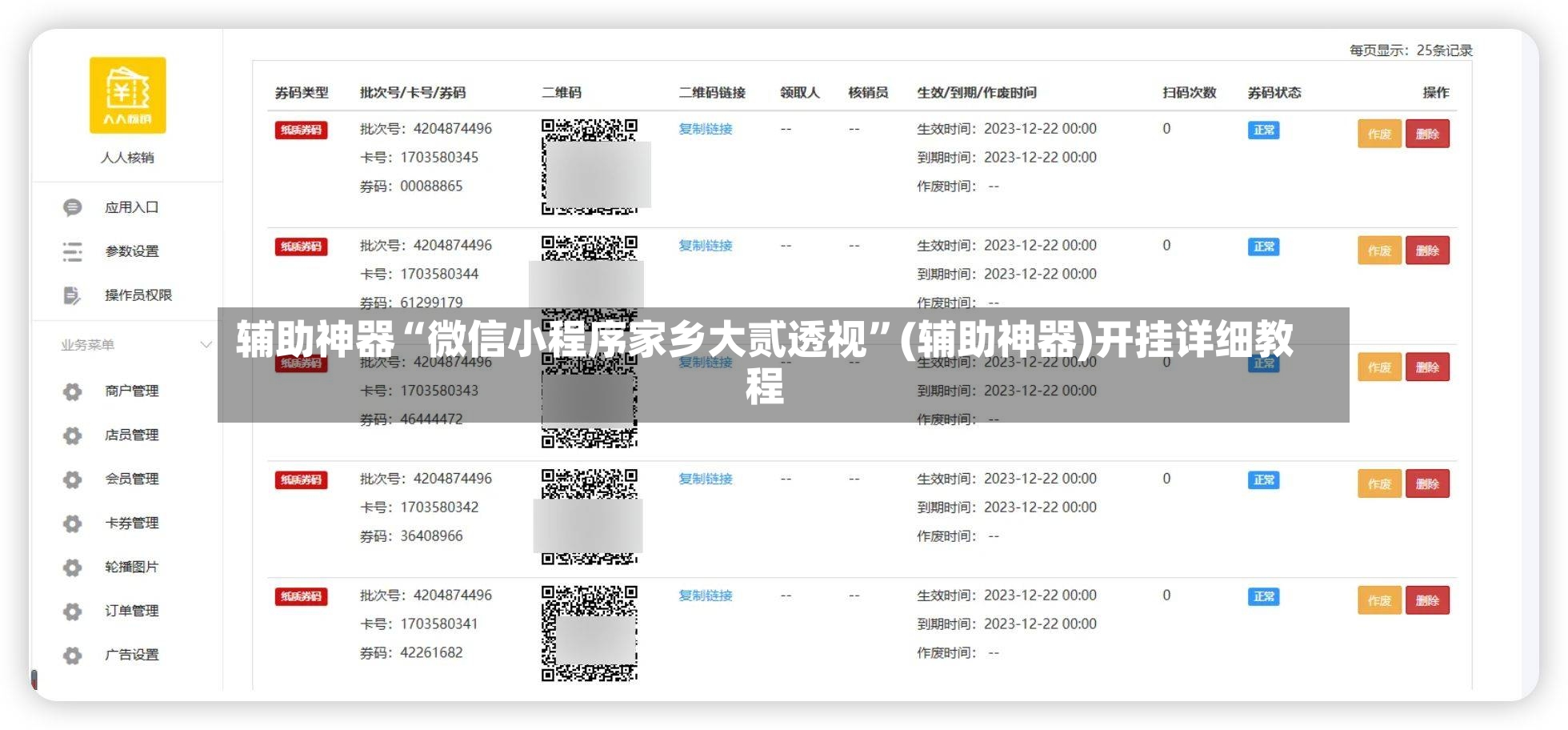Image resolution: width=1568 pixels, height=730 pixels.
Task: Open 参数设置 list icon
Action: 72,252
